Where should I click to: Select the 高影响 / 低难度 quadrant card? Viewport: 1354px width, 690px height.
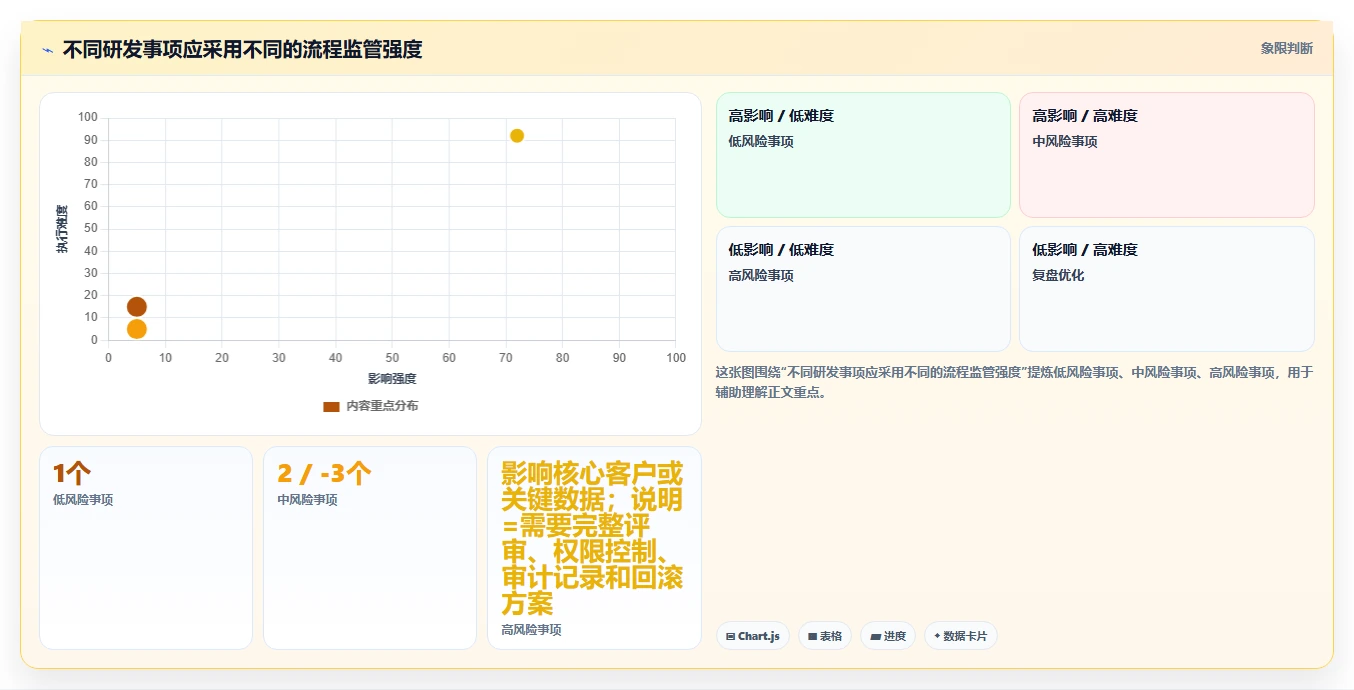(x=863, y=155)
